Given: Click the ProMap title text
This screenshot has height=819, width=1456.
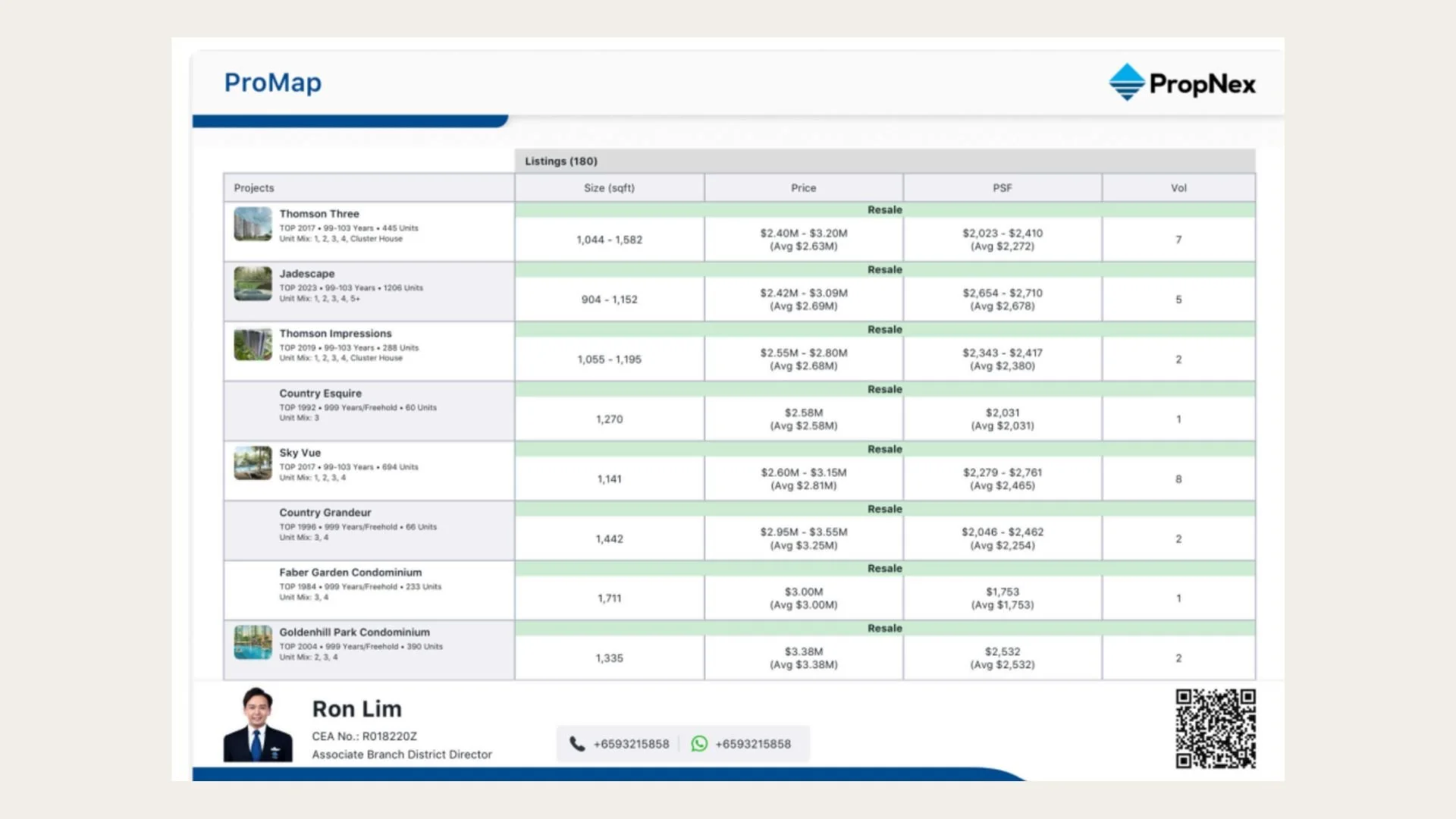Looking at the screenshot, I should (x=272, y=82).
